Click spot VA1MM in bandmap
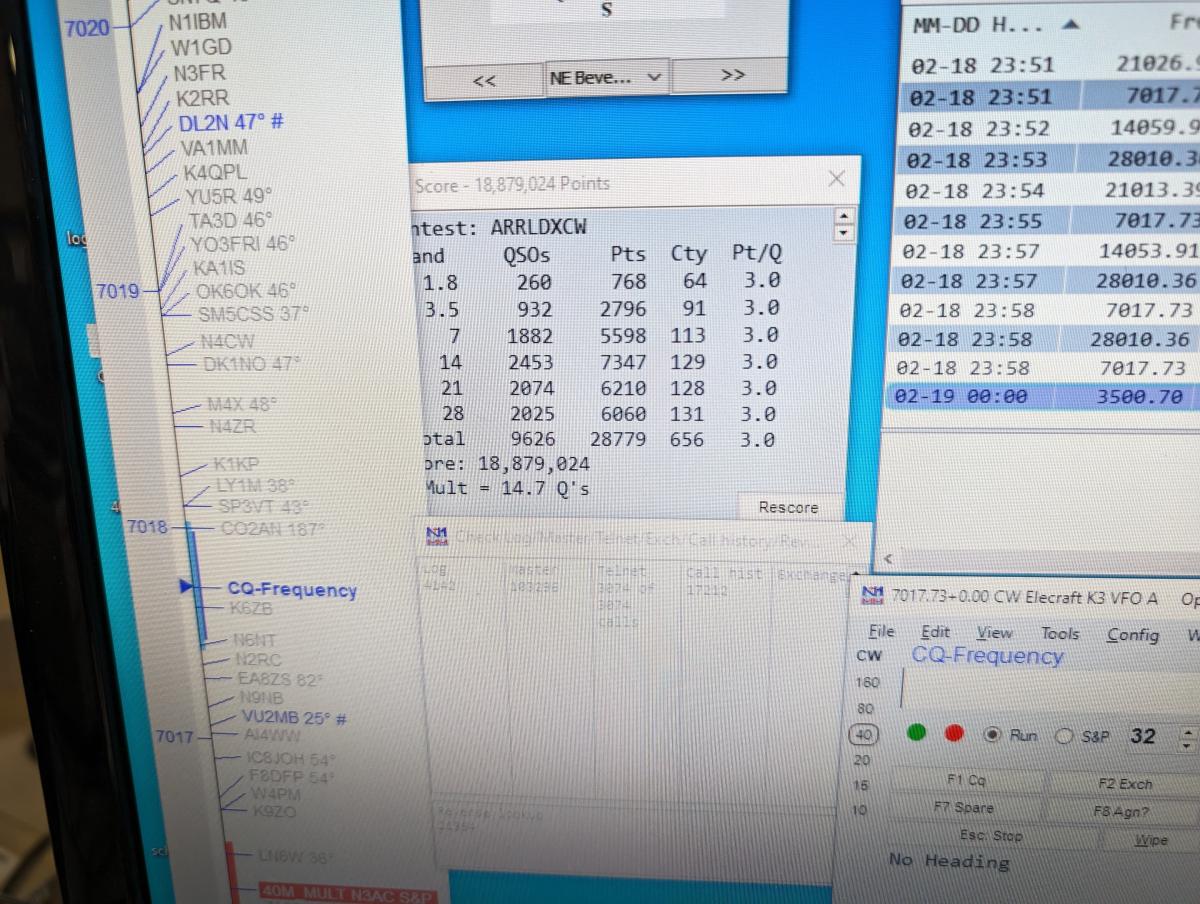The image size is (1200, 904). [x=214, y=147]
